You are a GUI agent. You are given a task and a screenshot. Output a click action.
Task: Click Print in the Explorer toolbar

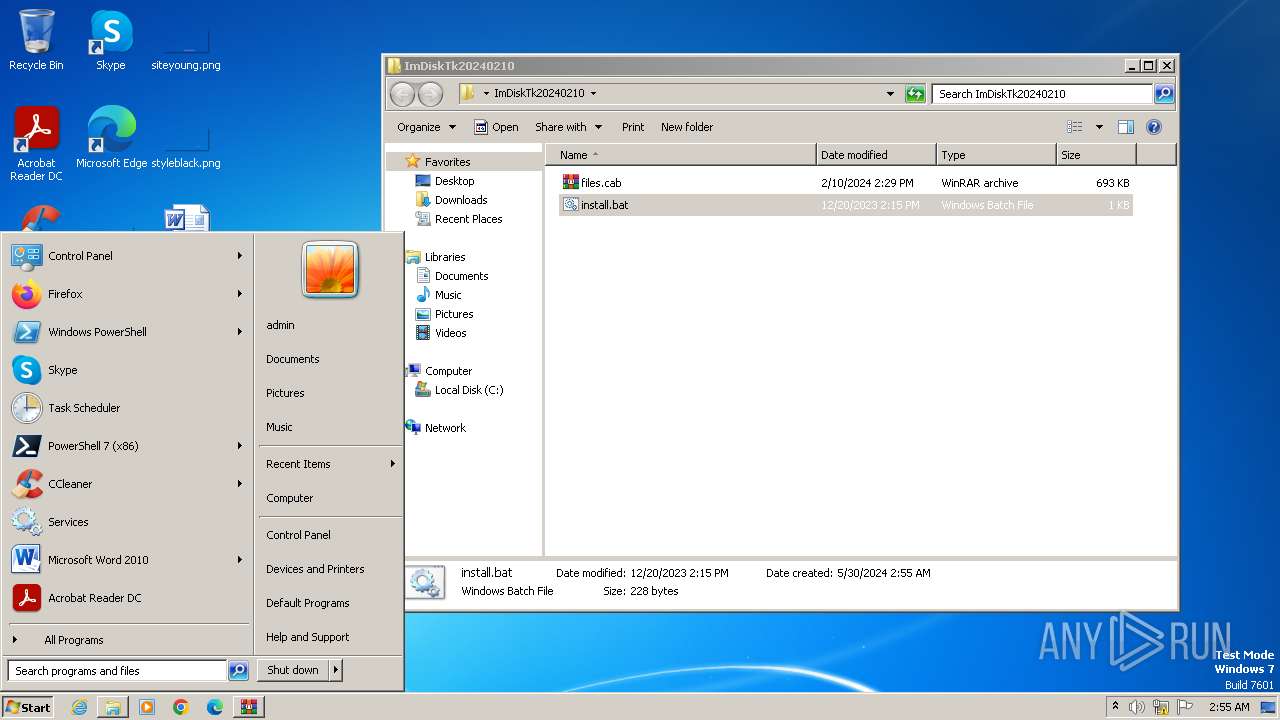click(633, 127)
